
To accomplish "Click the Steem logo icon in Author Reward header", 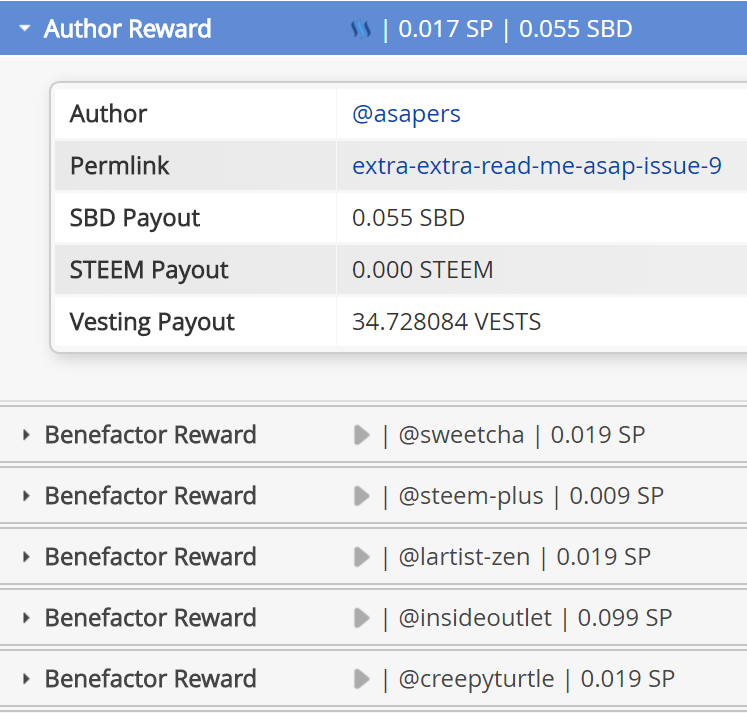I will (360, 29).
